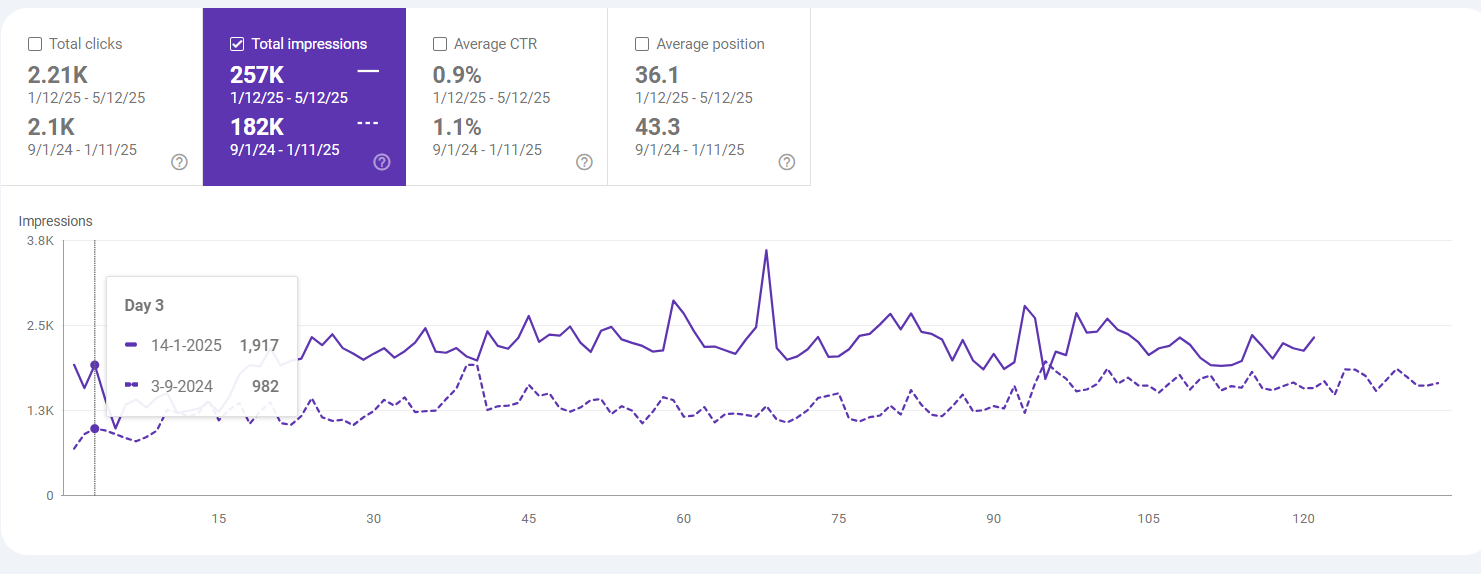Click 1/12/25 - 5/12/25 date under Total clicks
Viewport: 1481px width, 574px height.
click(x=87, y=98)
